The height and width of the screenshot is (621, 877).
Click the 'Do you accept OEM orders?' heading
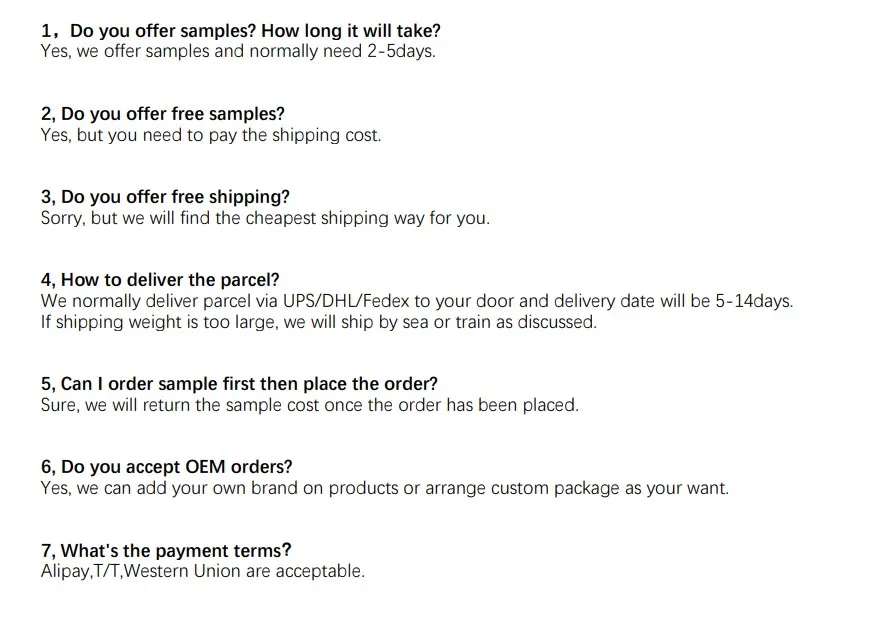coord(167,467)
